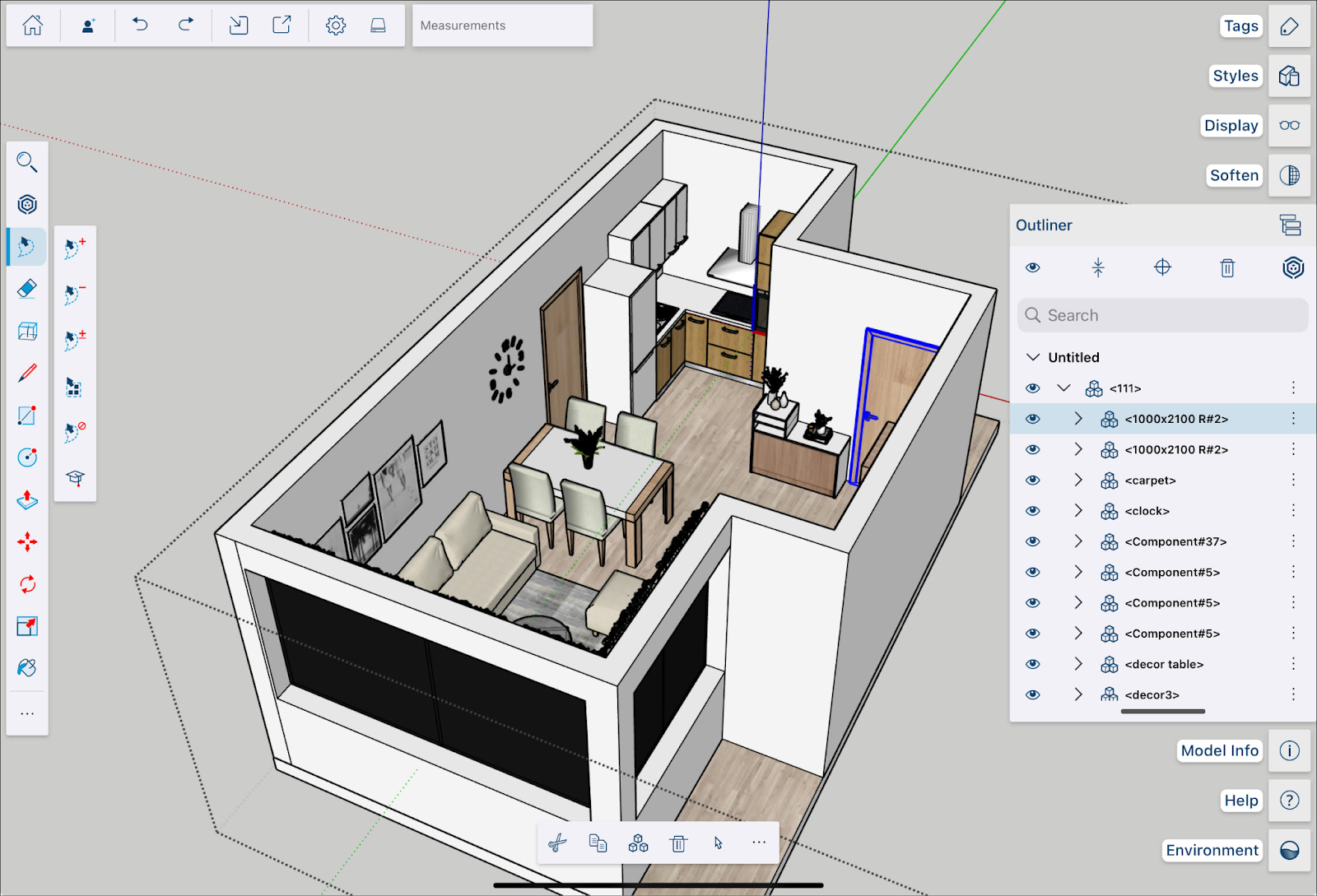Viewport: 1317px width, 896px height.
Task: Select the Eraser tool
Action: coord(27,288)
